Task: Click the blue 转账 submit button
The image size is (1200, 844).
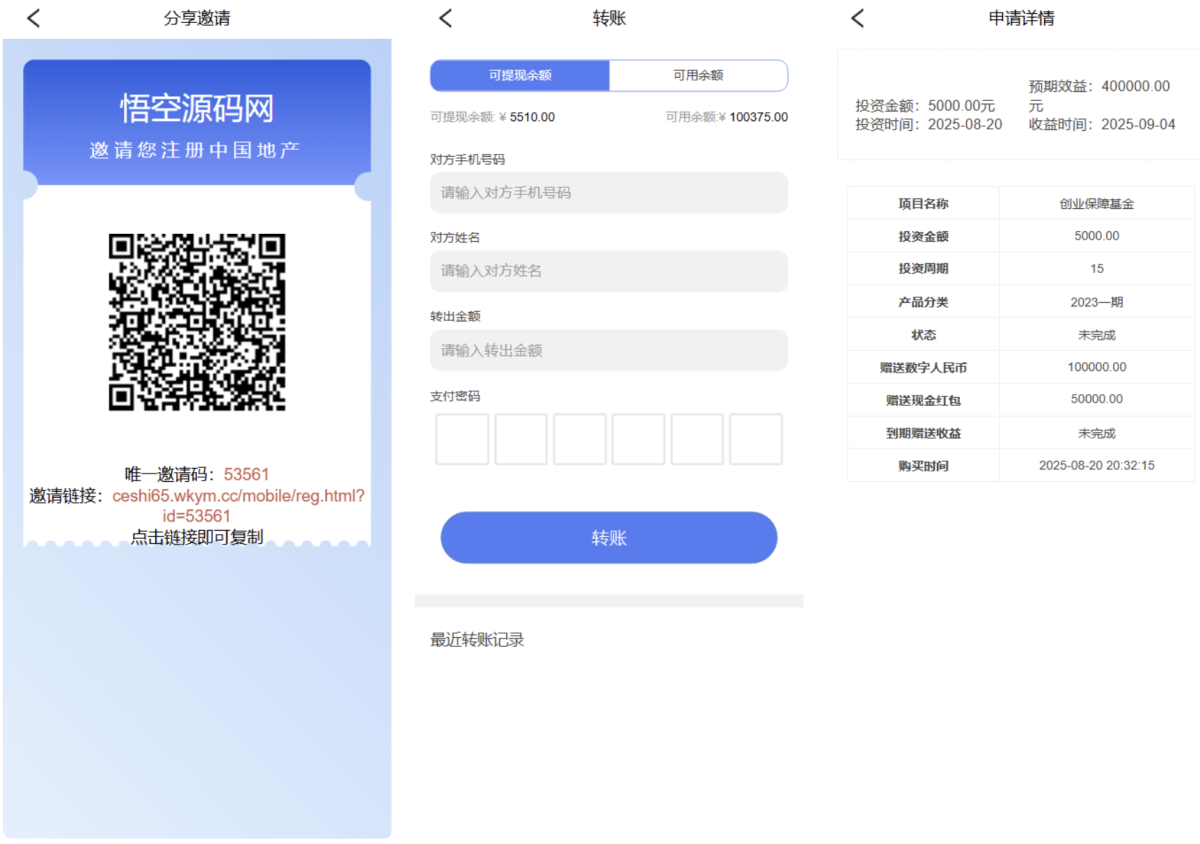Action: 609,538
